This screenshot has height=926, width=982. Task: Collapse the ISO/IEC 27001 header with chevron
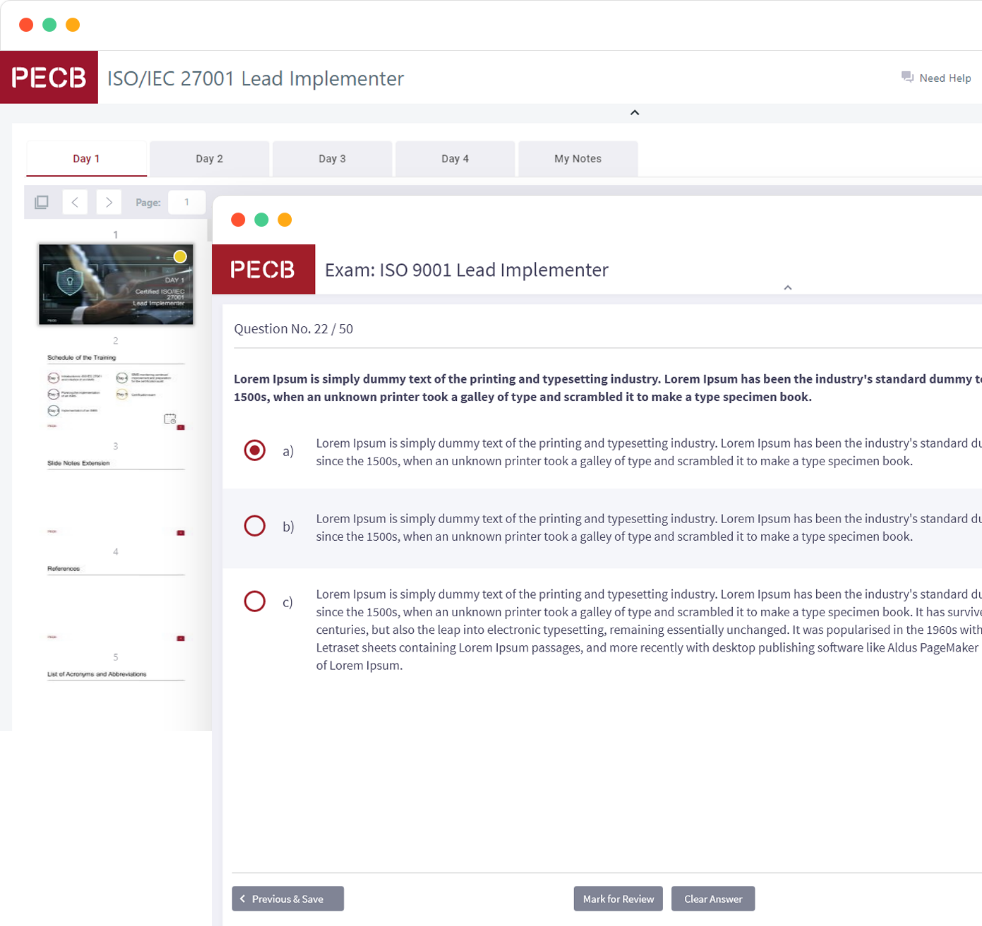click(634, 113)
